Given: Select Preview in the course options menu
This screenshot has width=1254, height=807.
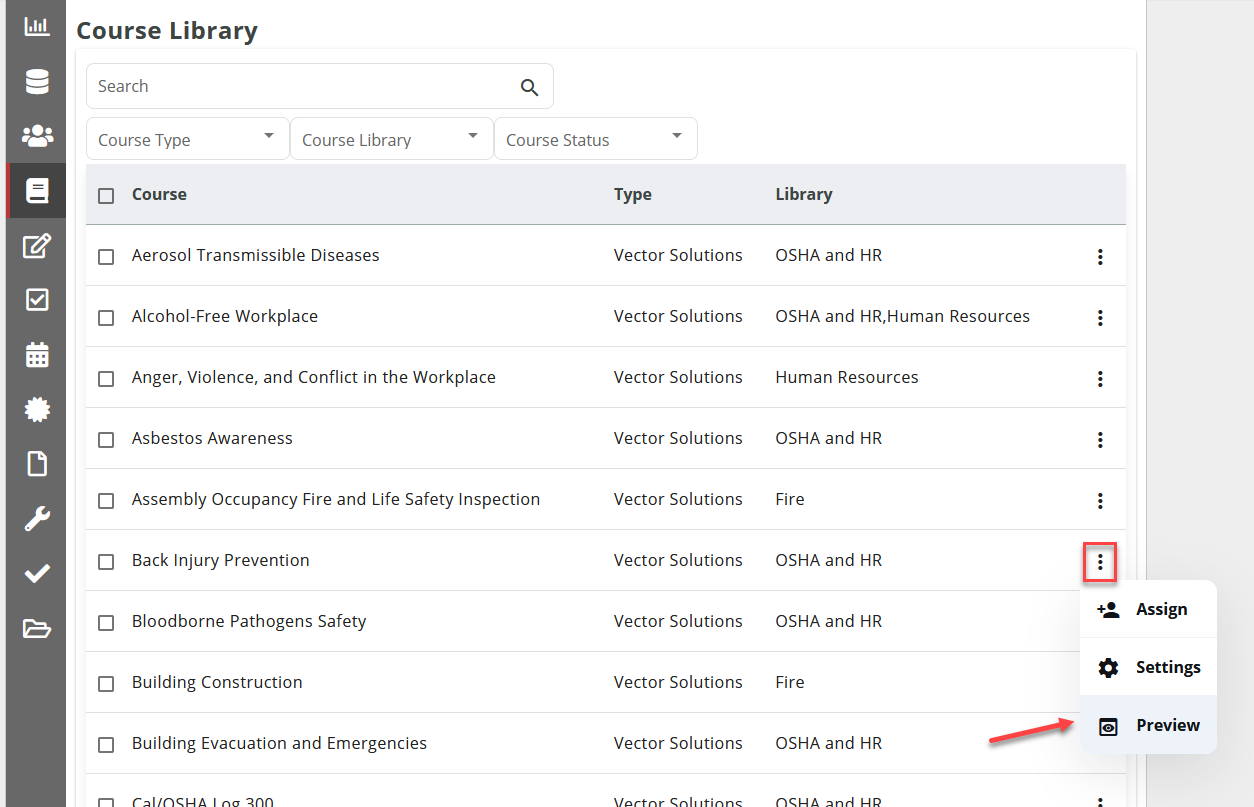Looking at the screenshot, I should point(1148,726).
